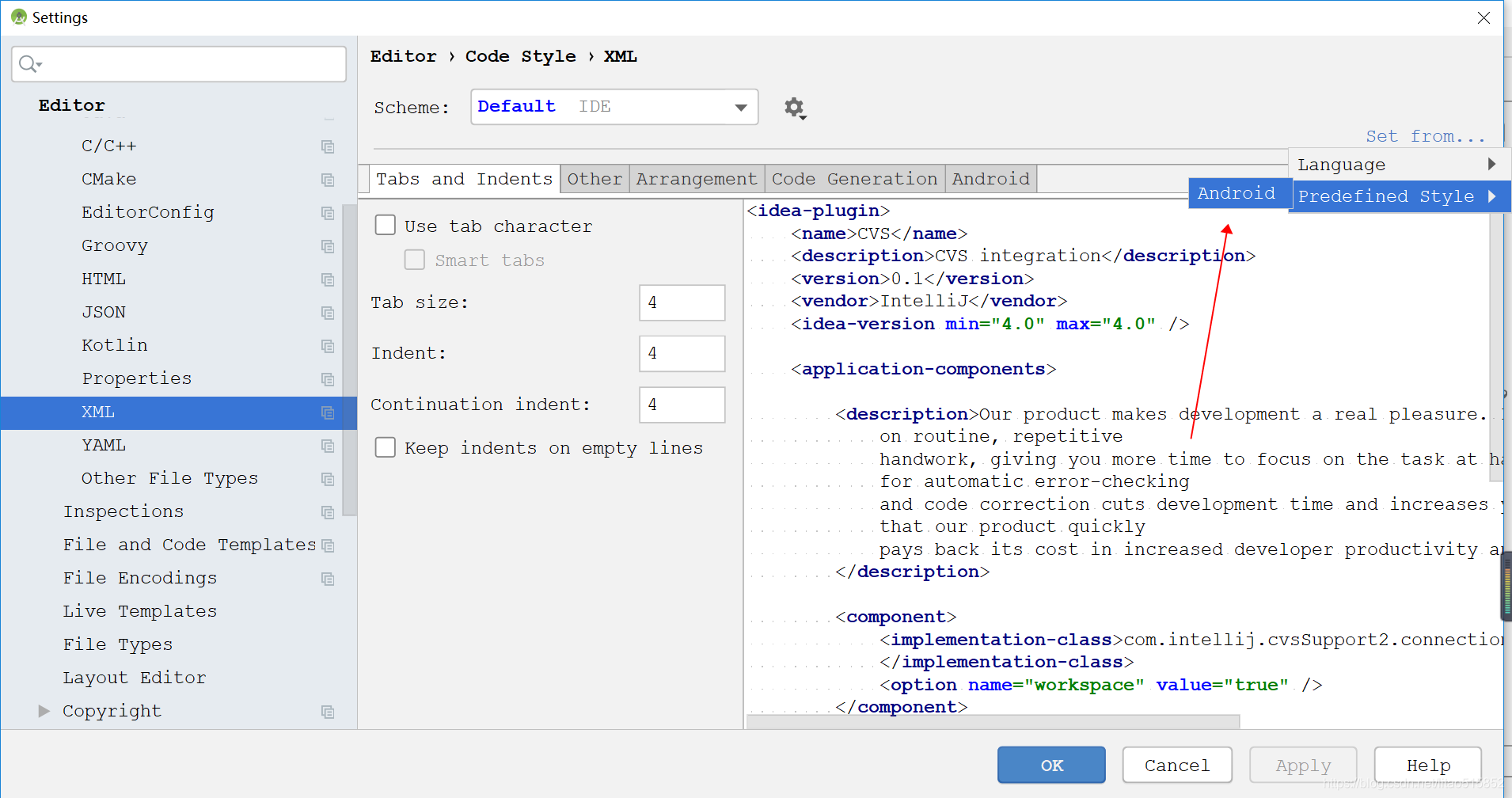Click the icon next to Kotlin in the sidebar

(x=327, y=346)
